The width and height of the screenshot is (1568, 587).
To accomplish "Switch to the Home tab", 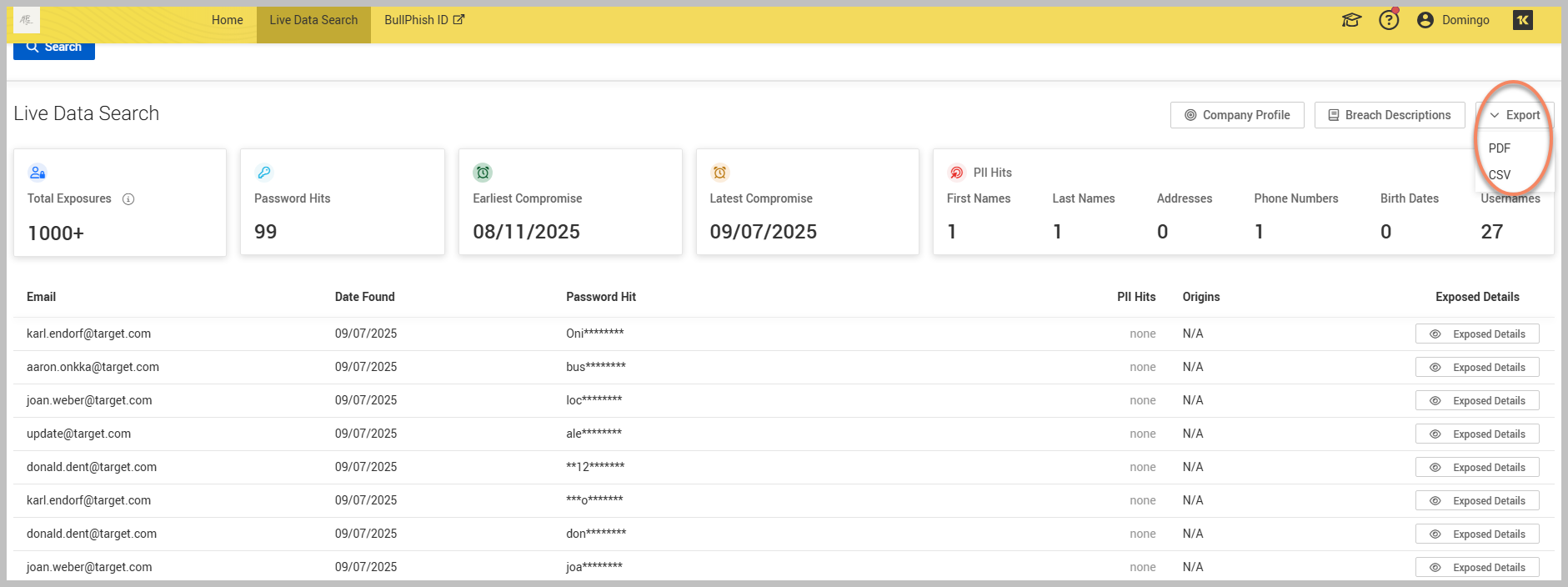I will click(x=227, y=20).
